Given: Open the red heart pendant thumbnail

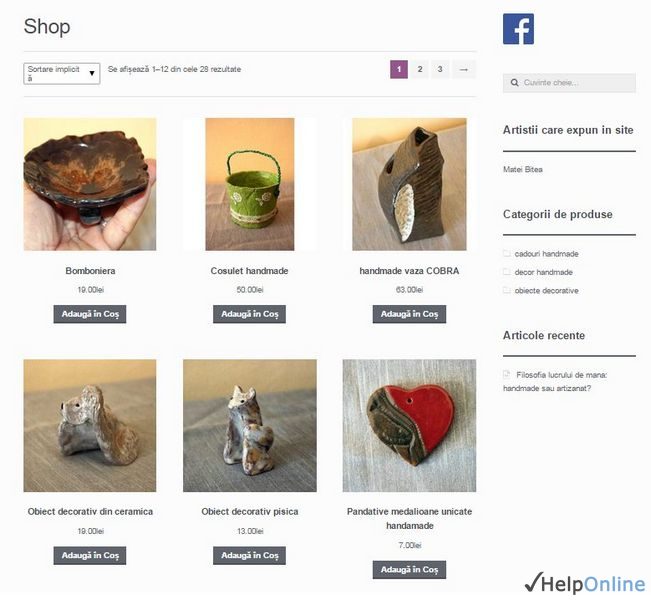Looking at the screenshot, I should coord(409,426).
